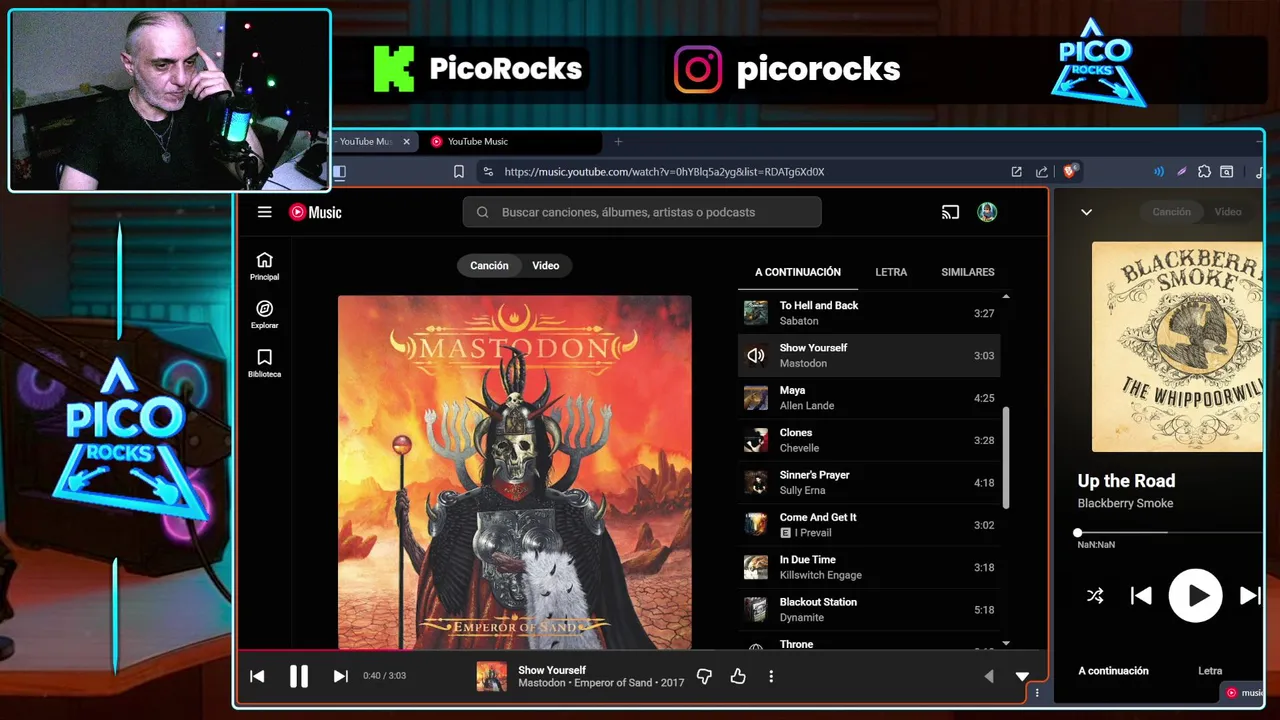Select In Due Time by Killswitch Engage
The image size is (1280, 720).
[869, 567]
